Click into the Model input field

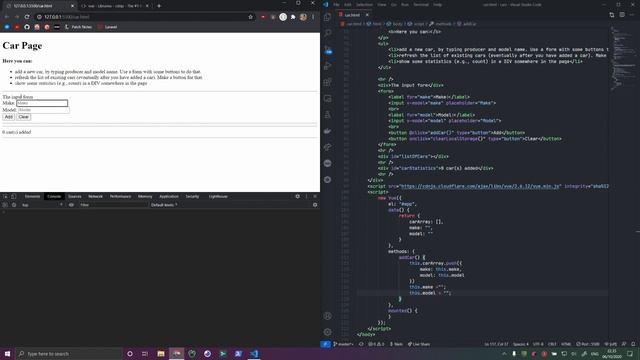coord(43,110)
